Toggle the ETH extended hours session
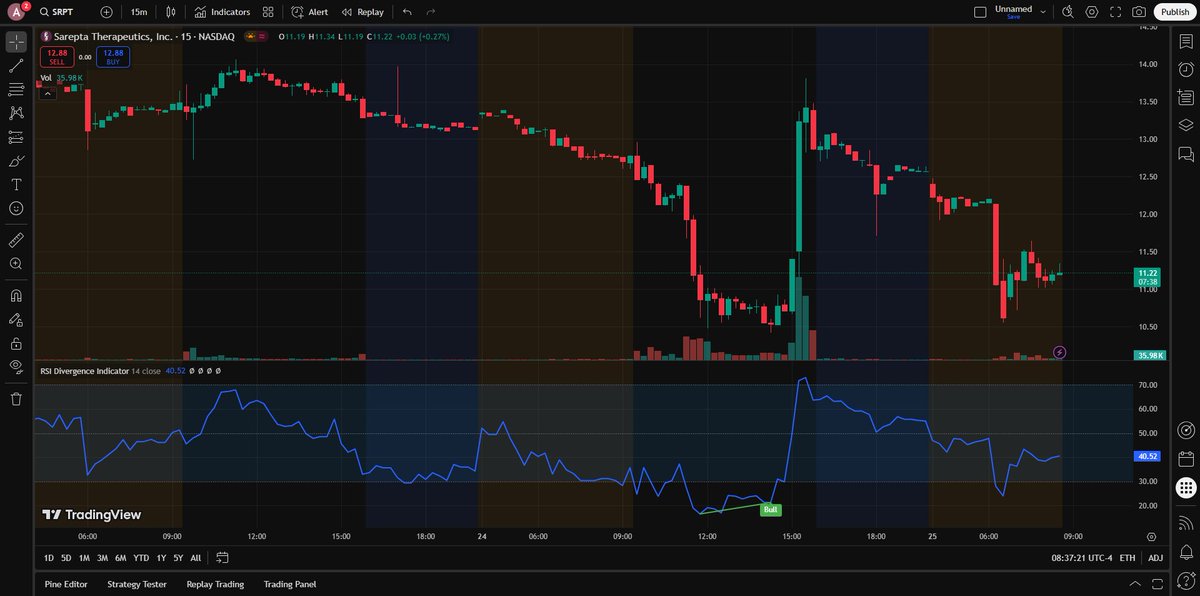 1127,557
